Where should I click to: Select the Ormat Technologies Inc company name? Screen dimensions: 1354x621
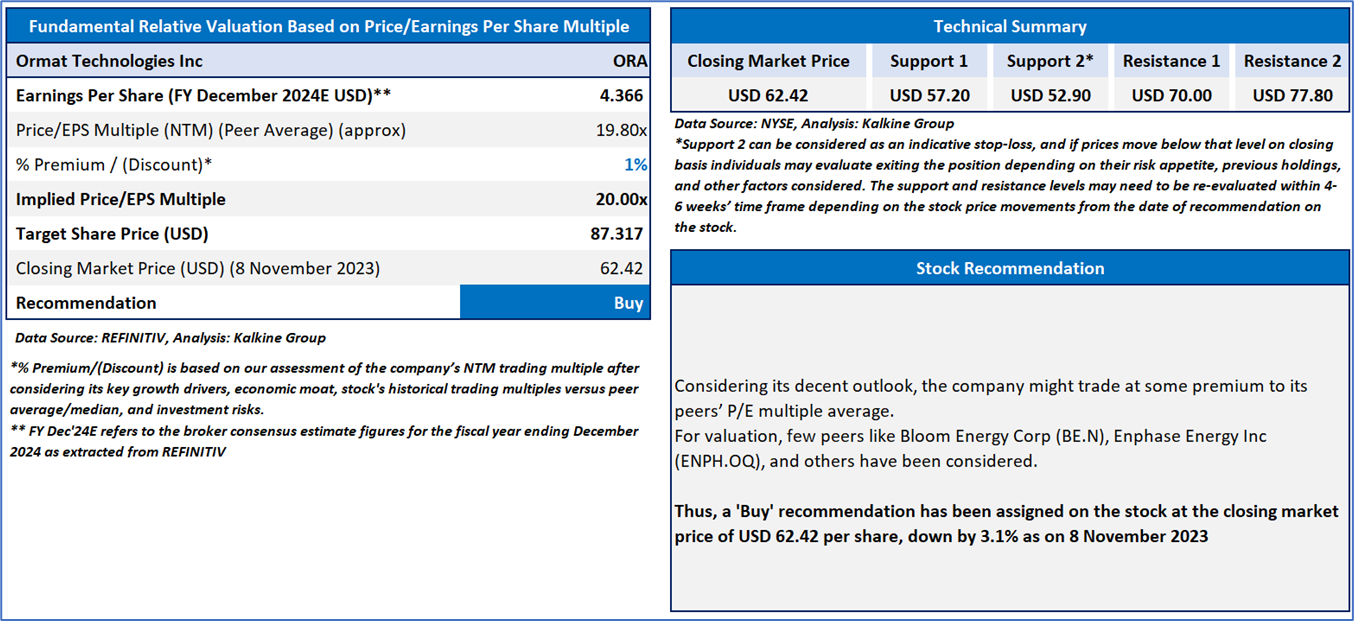coord(109,61)
